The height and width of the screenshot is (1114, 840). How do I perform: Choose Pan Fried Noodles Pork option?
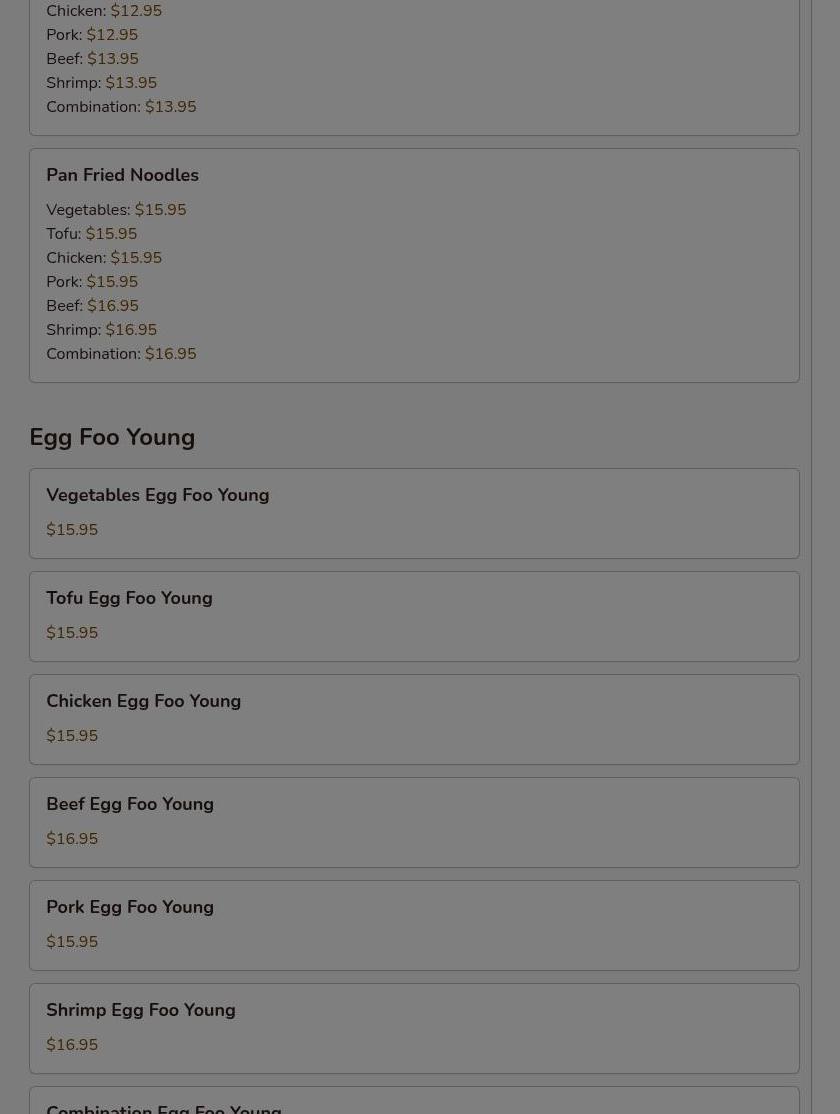coord(92,281)
